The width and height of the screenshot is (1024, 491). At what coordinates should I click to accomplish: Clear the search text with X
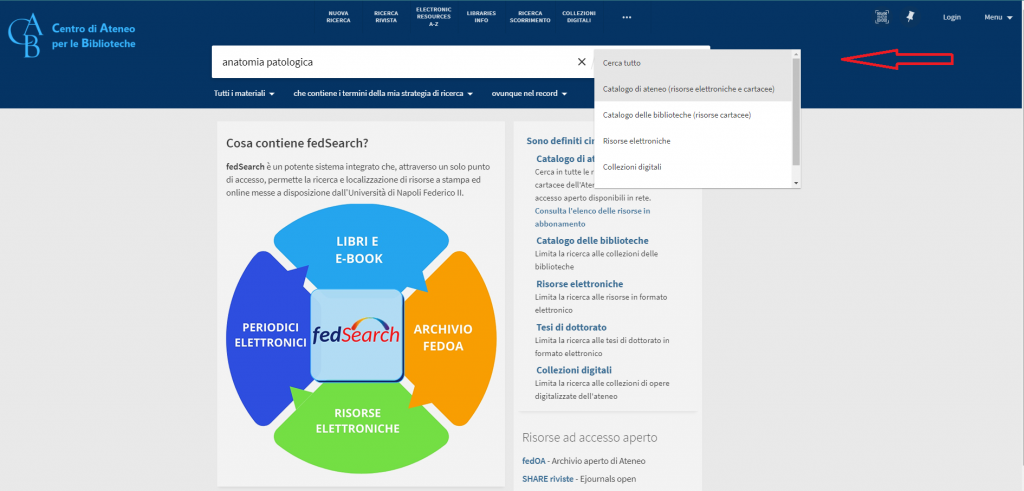pos(582,62)
